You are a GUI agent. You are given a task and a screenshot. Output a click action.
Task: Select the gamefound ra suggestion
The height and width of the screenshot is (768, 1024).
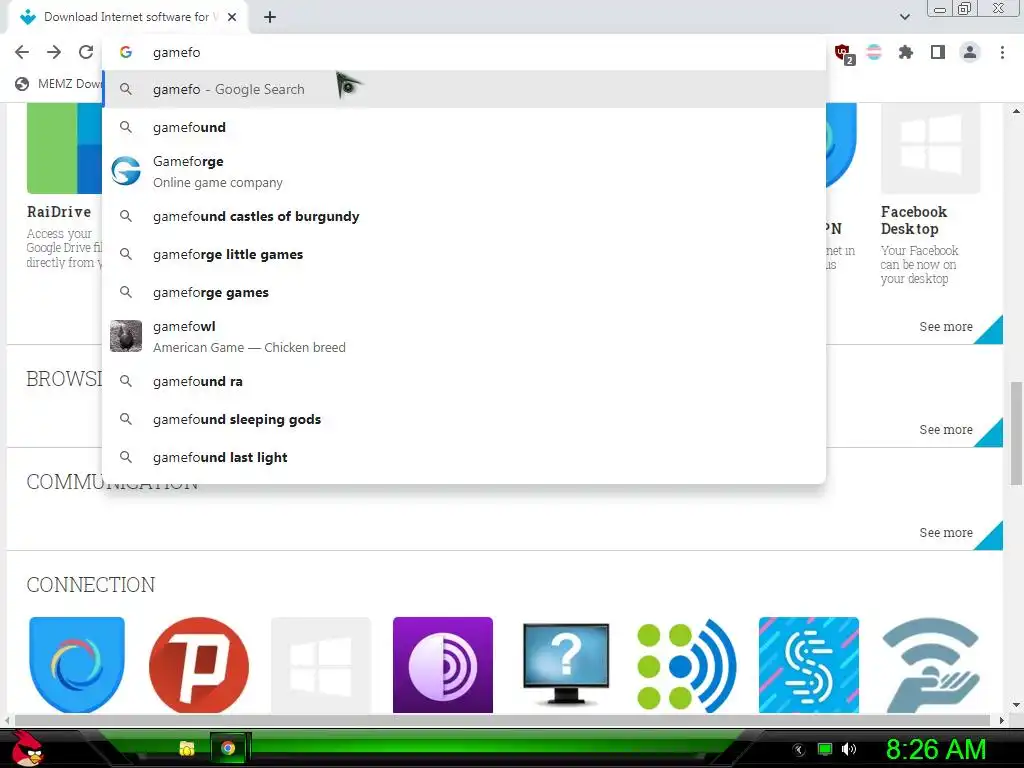(x=464, y=381)
